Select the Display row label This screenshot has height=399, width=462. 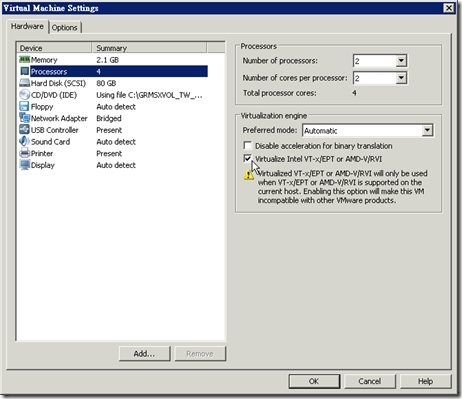point(43,165)
